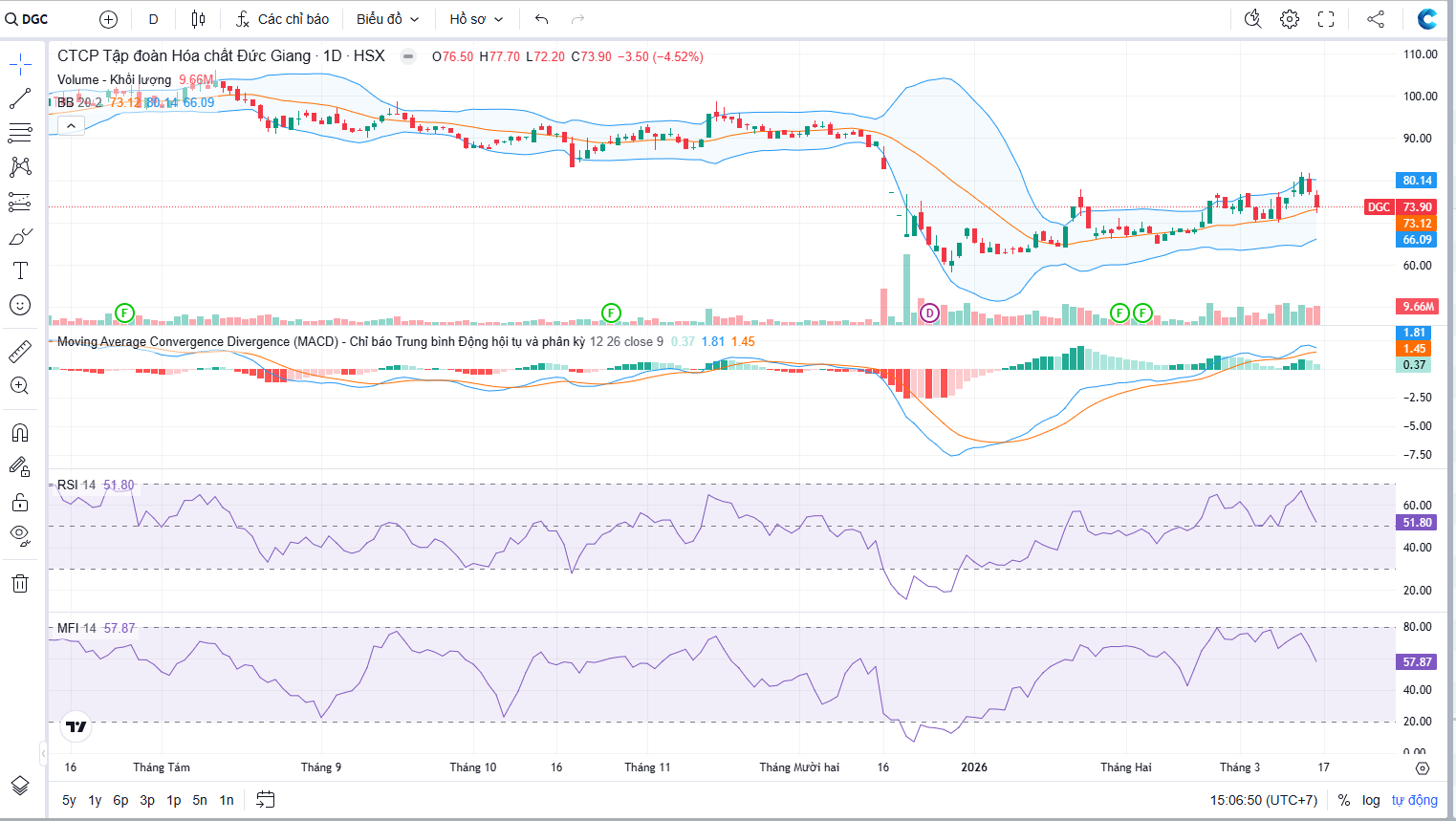Image resolution: width=1456 pixels, height=821 pixels.
Task: Toggle lock all drawings
Action: tap(20, 502)
